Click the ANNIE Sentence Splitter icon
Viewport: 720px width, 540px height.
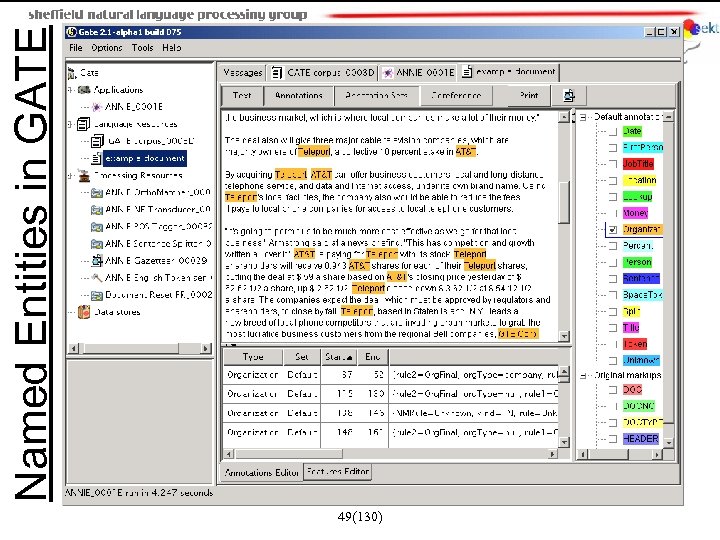(x=96, y=244)
